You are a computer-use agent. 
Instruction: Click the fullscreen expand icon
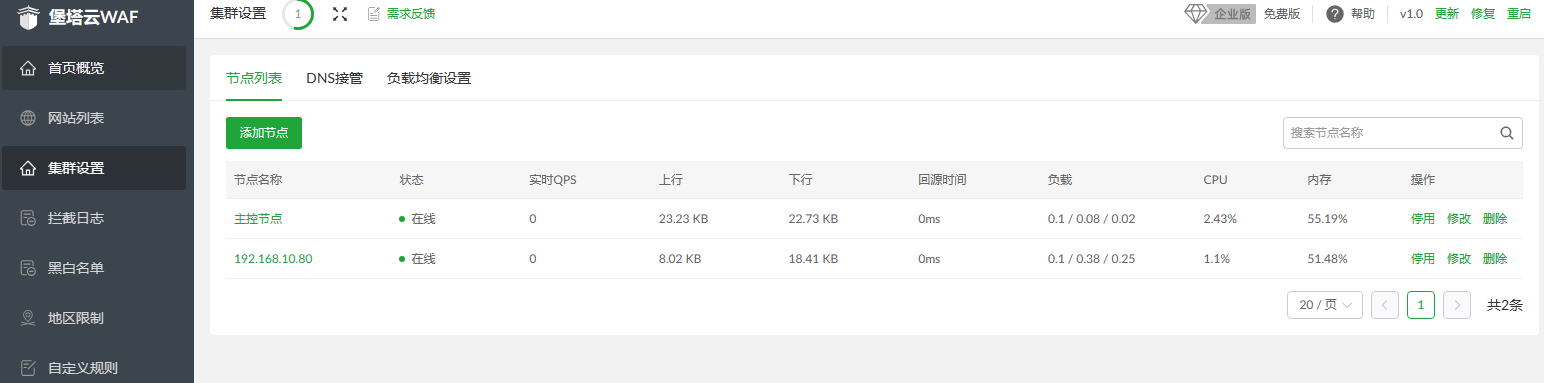pos(340,14)
